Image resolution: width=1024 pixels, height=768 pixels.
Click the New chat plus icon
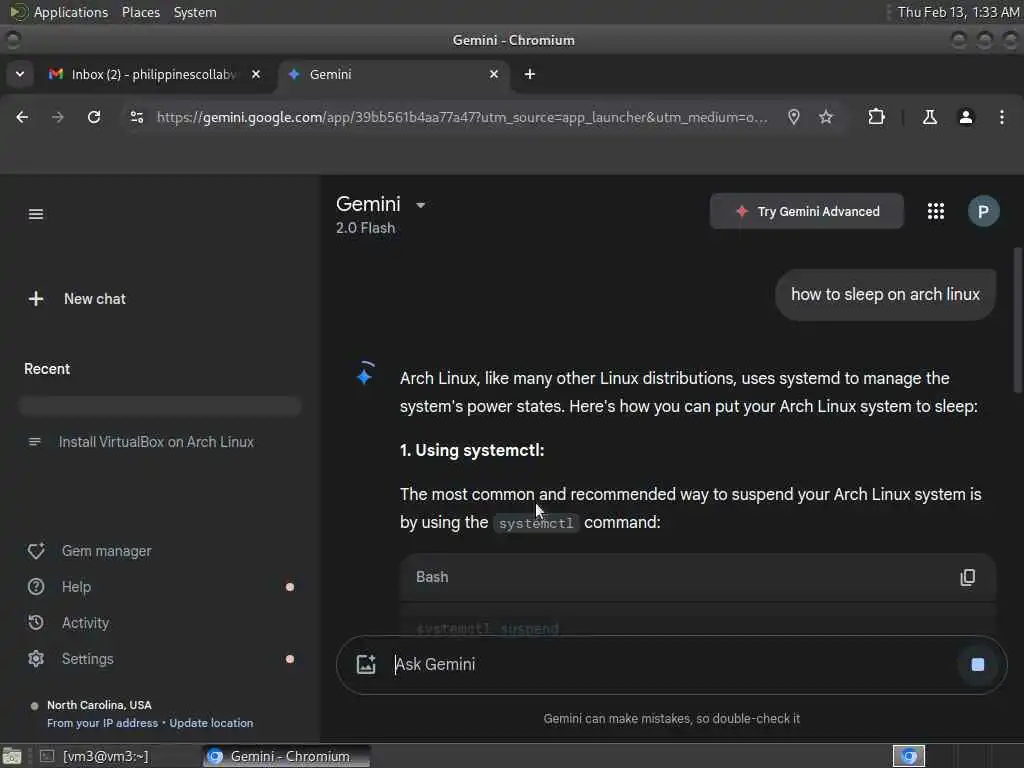[36, 299]
